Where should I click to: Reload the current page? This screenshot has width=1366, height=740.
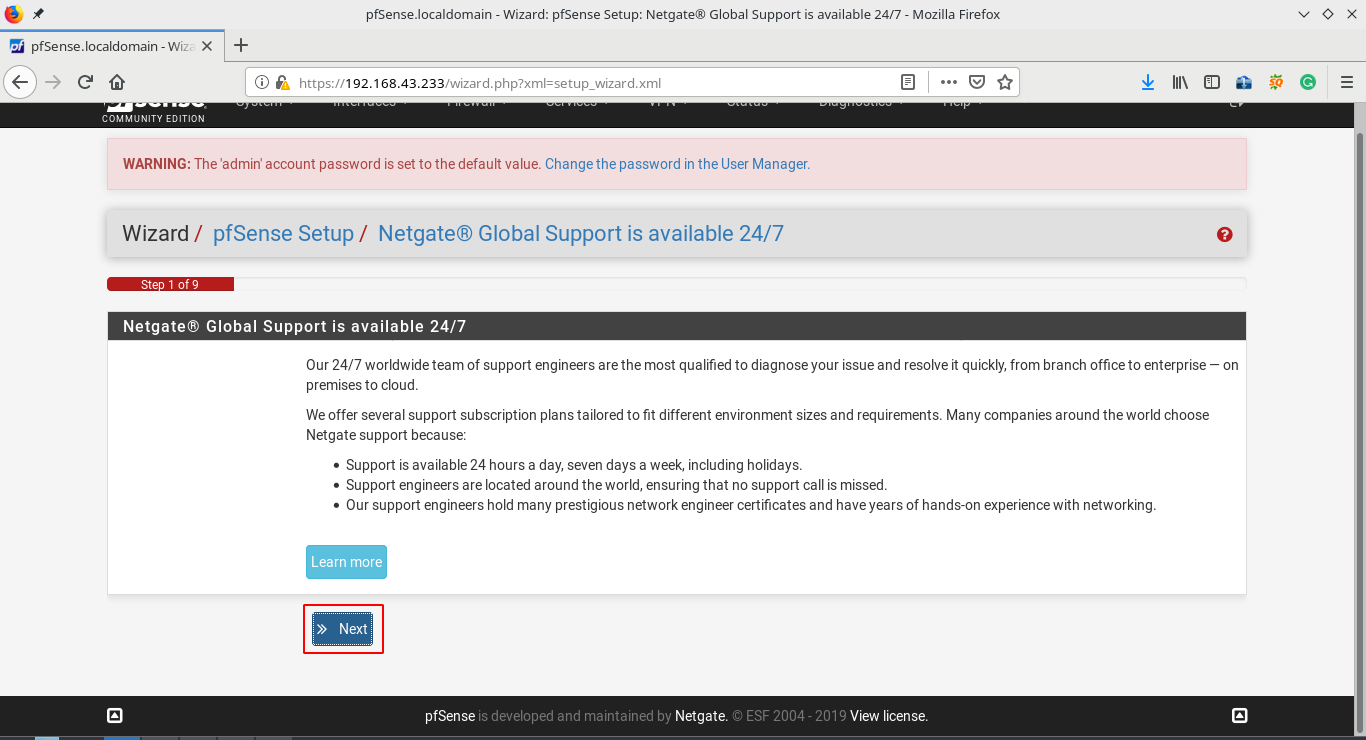point(85,82)
